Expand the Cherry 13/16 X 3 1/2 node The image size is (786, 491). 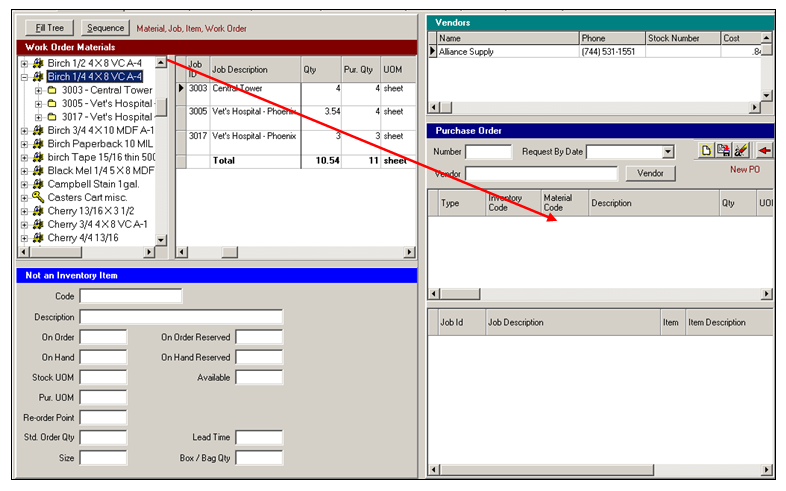pyautogui.click(x=23, y=211)
